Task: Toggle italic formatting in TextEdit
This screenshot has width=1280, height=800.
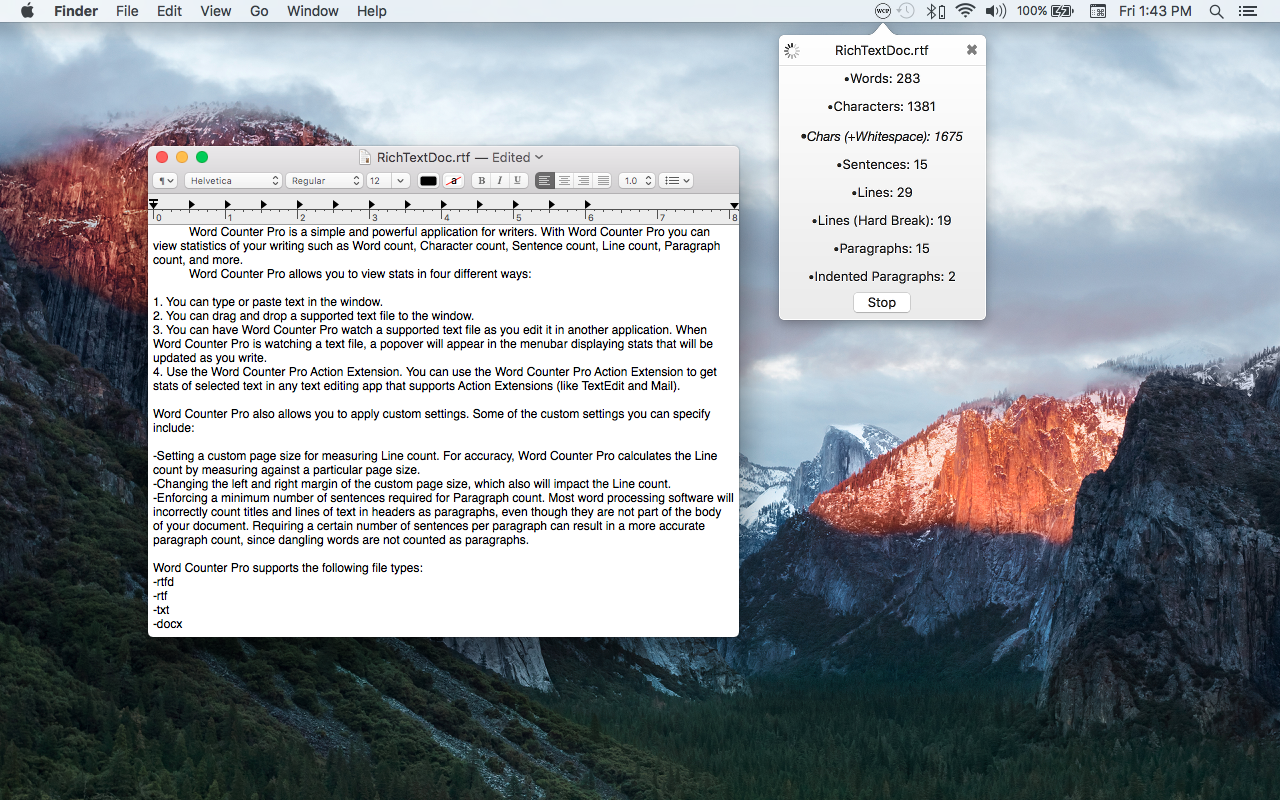Action: click(499, 181)
